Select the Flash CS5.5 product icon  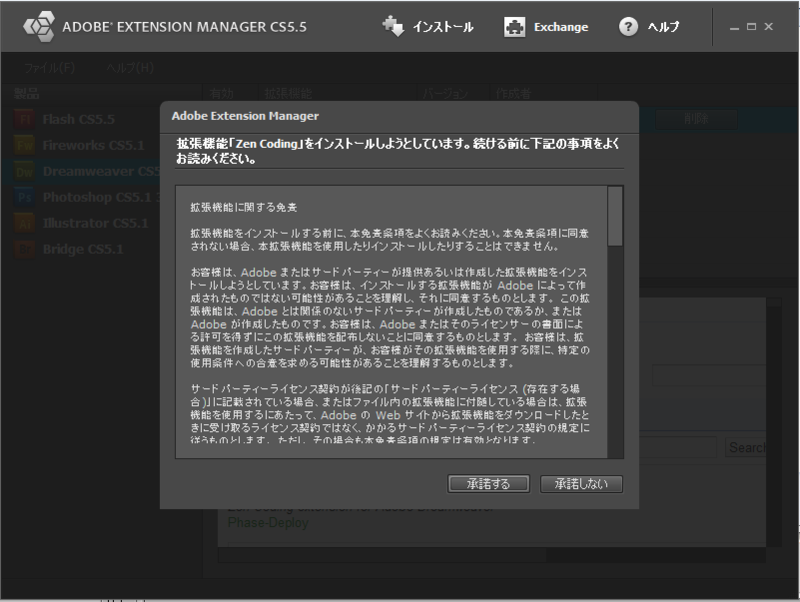click(22, 118)
